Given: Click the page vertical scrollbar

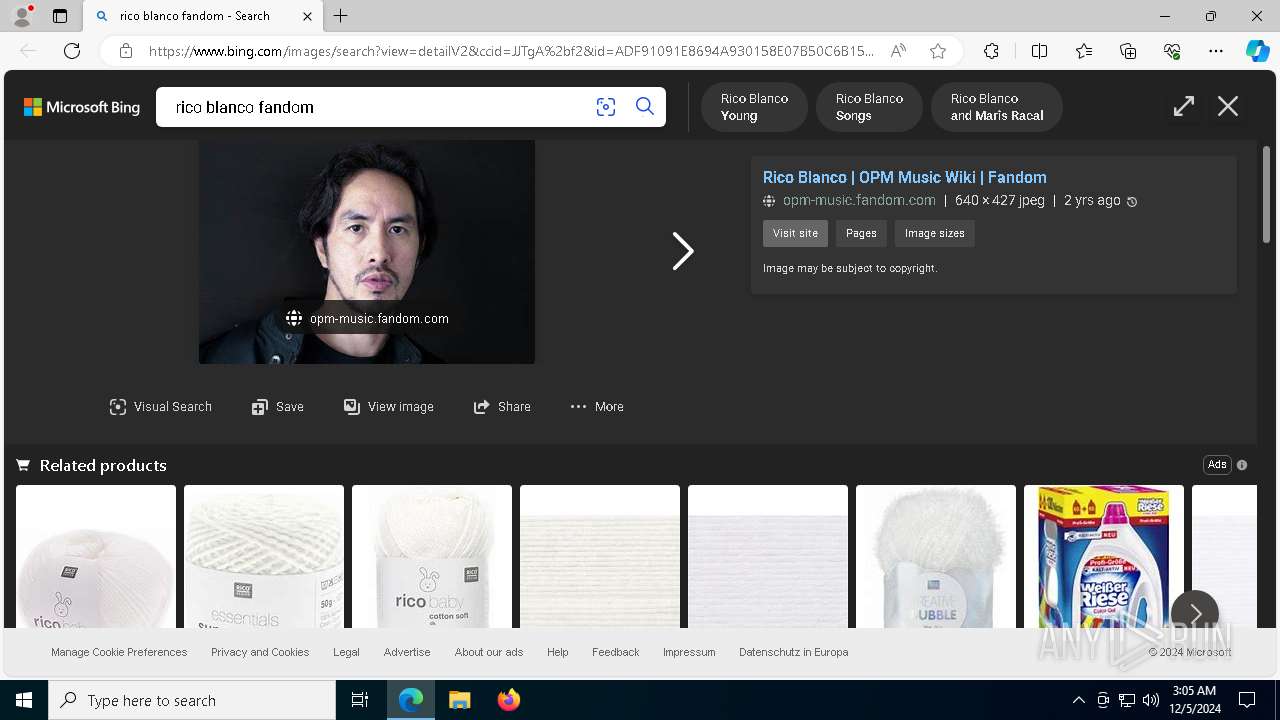Looking at the screenshot, I should pyautogui.click(x=1267, y=194).
